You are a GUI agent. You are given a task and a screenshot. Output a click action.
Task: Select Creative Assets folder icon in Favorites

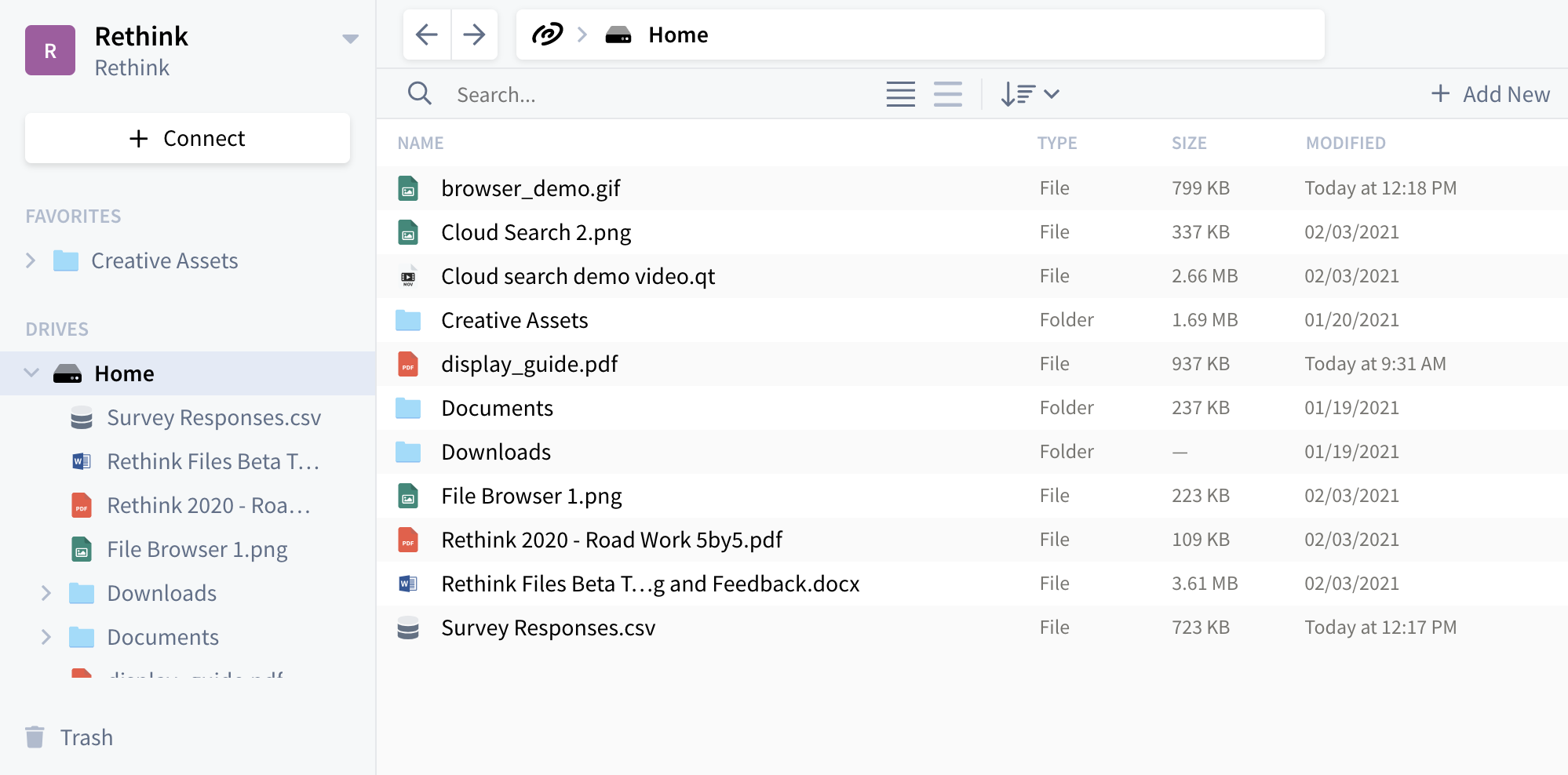[66, 260]
